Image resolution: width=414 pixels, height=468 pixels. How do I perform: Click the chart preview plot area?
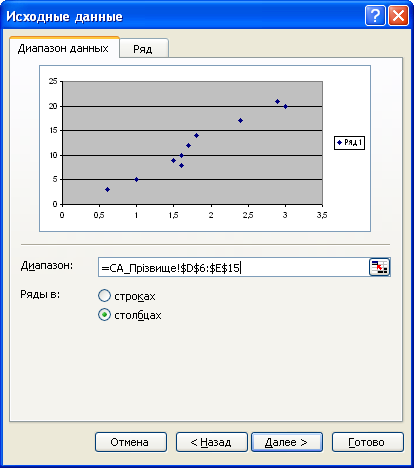click(192, 143)
